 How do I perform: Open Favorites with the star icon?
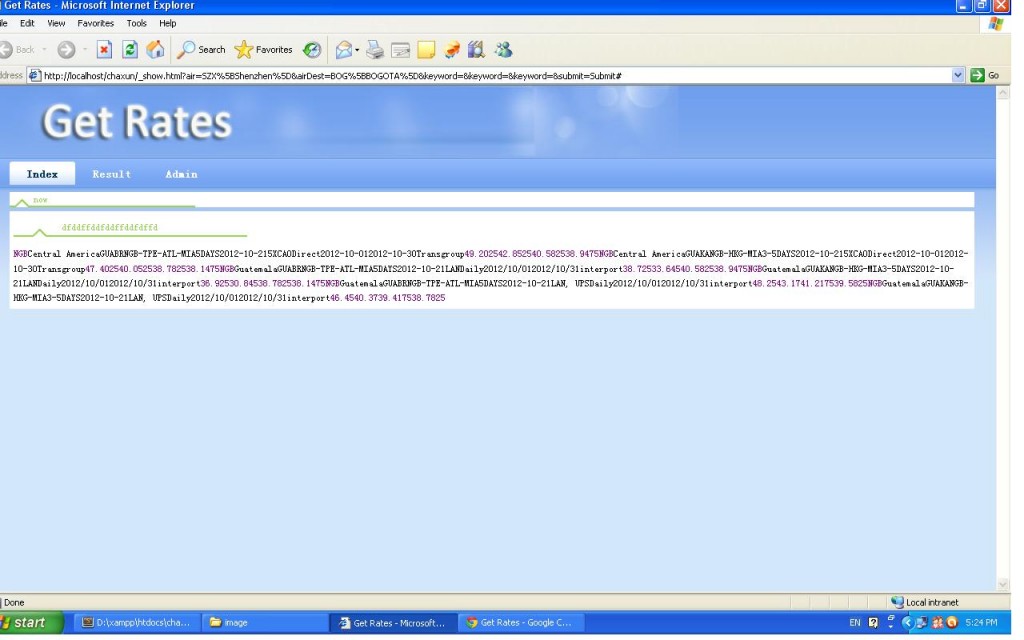(263, 50)
